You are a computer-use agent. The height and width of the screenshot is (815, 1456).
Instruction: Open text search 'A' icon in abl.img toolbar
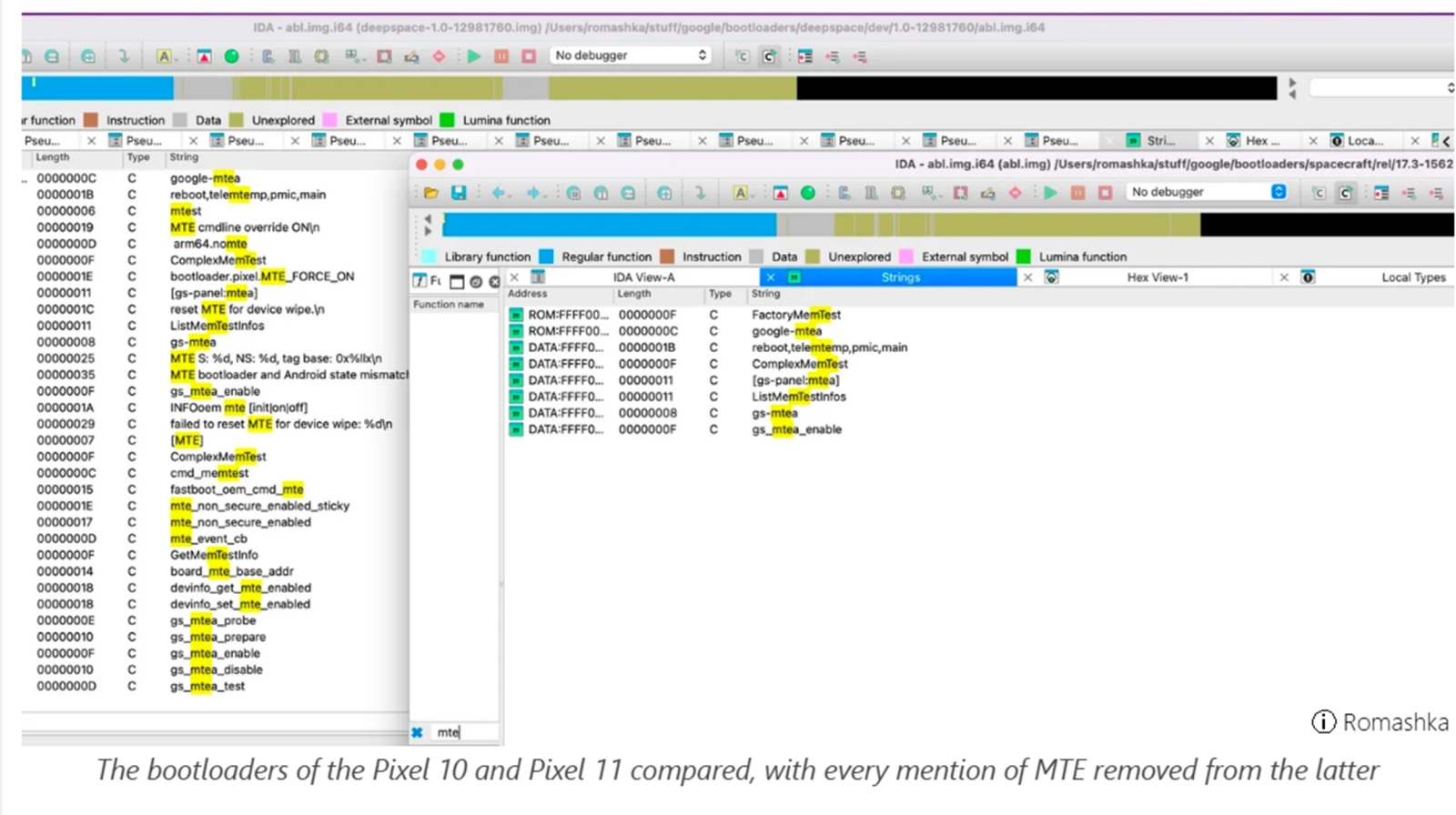pyautogui.click(x=741, y=193)
